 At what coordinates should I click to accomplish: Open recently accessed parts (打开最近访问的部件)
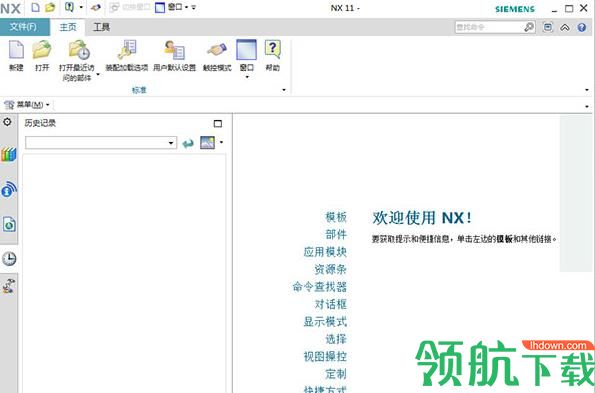(x=79, y=50)
